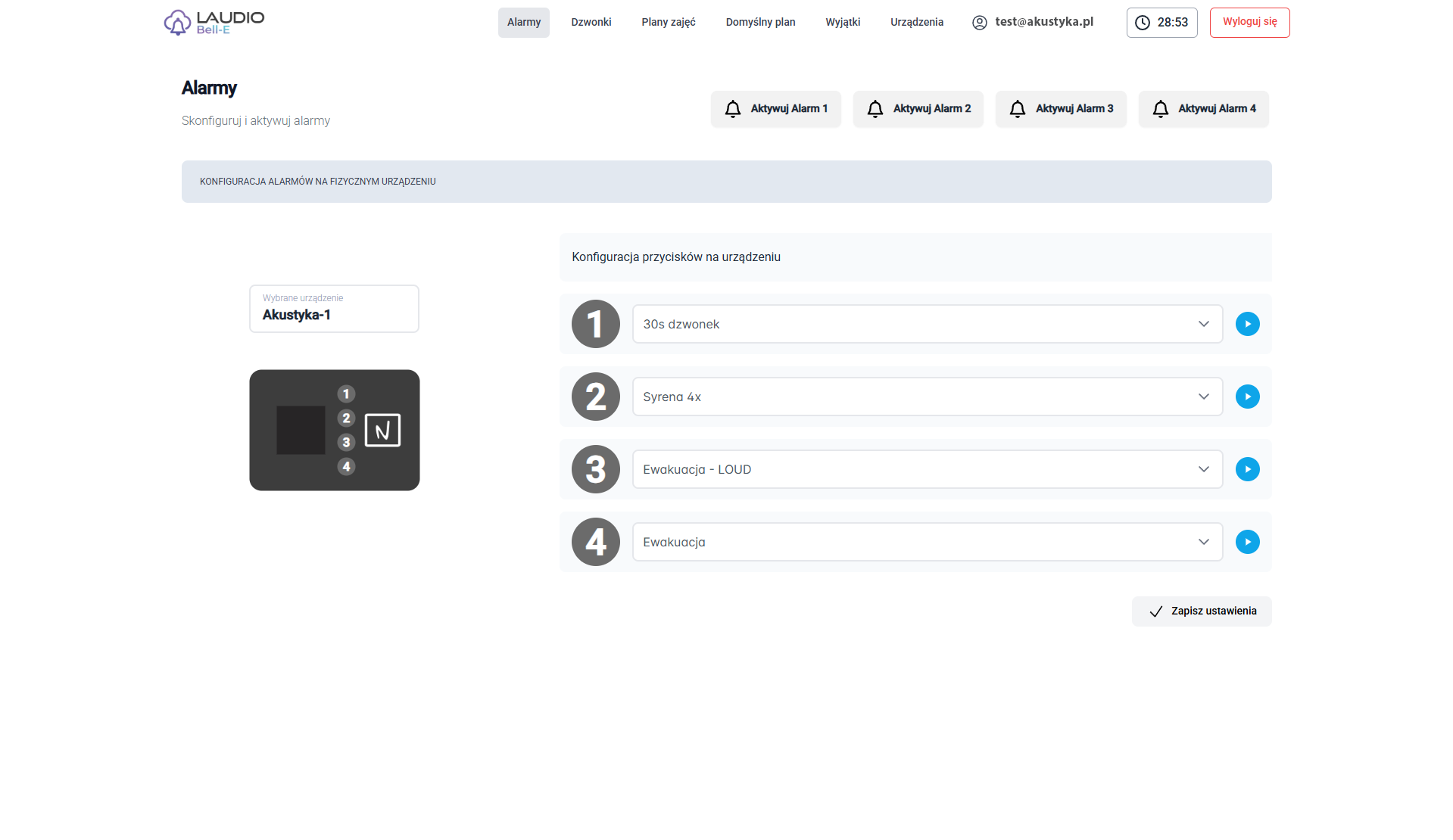Viewport: 1453px width, 840px height.
Task: Play preview for button 4 Ewakuacja
Action: [1247, 542]
